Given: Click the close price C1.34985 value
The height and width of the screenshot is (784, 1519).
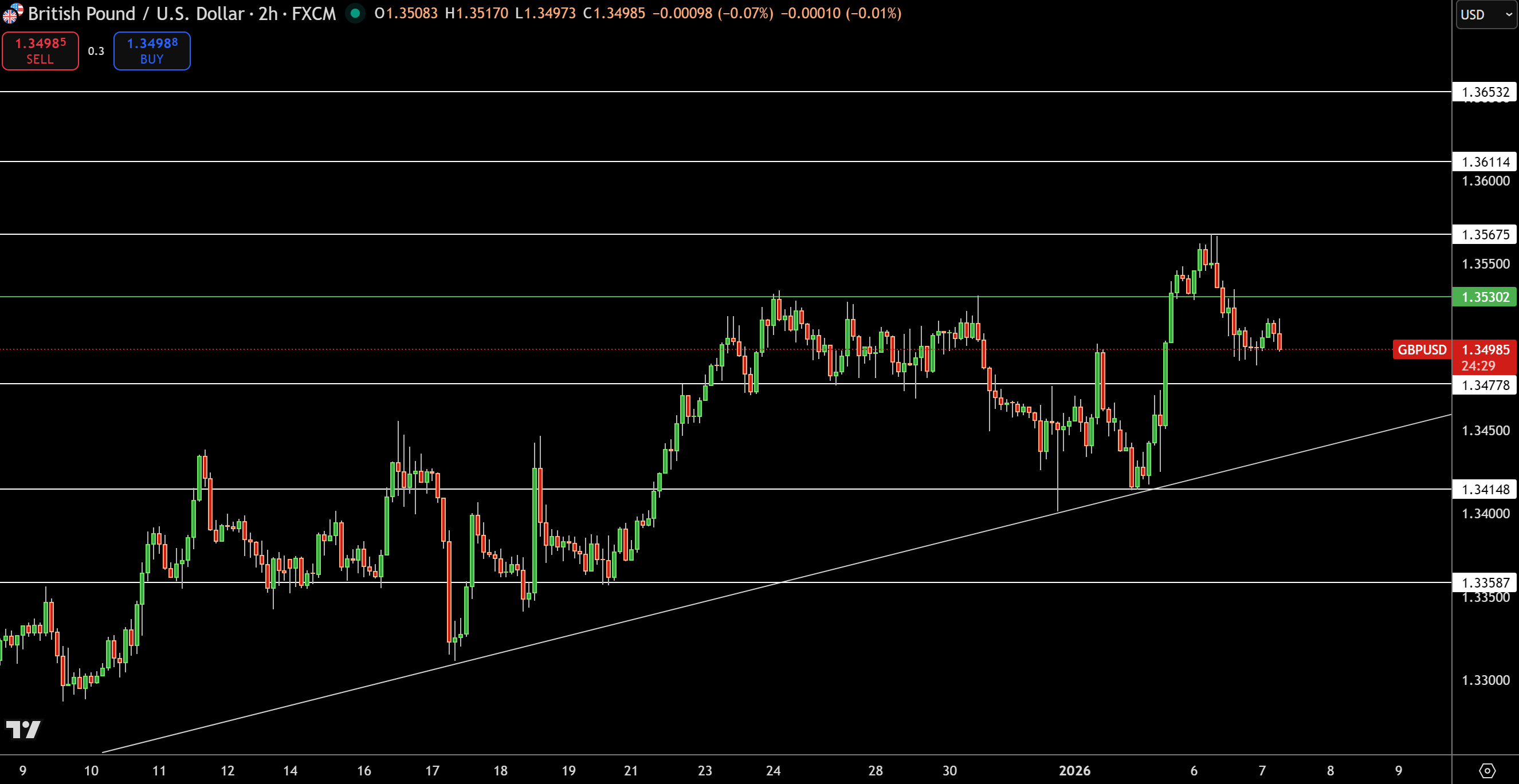Looking at the screenshot, I should [x=614, y=13].
